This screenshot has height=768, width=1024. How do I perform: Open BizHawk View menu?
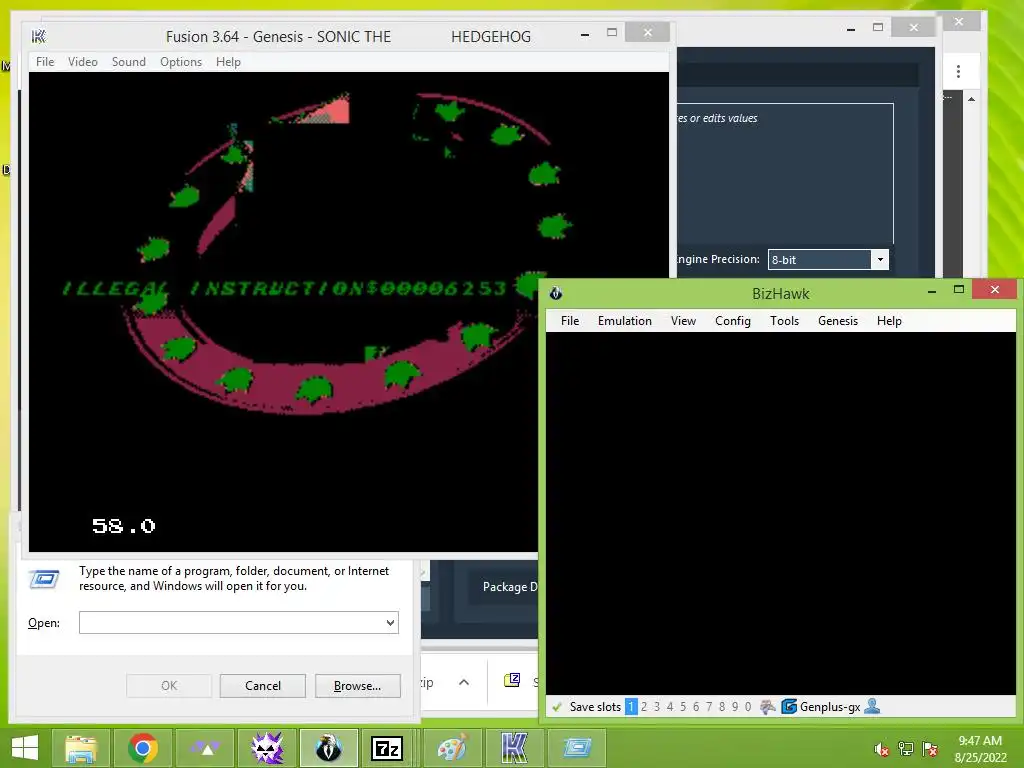[x=684, y=321]
